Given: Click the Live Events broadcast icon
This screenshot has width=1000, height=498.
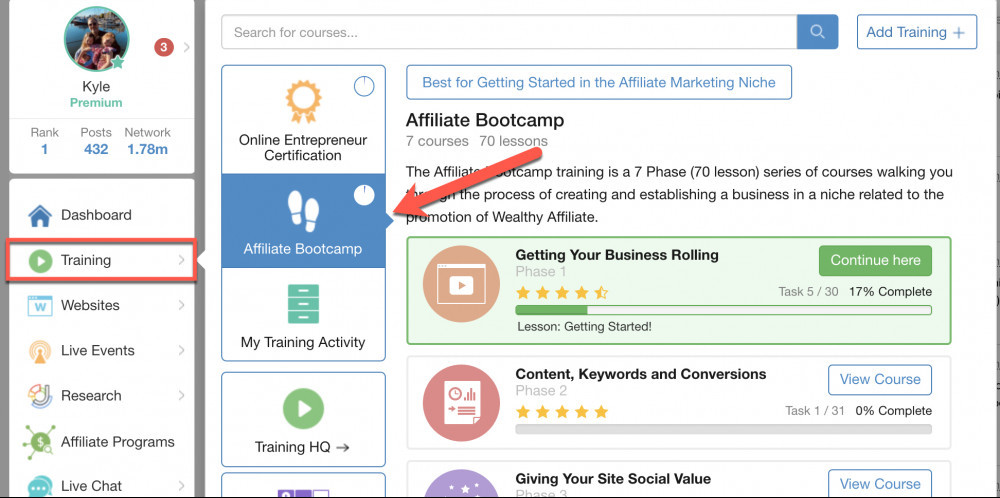Looking at the screenshot, I should (x=40, y=351).
